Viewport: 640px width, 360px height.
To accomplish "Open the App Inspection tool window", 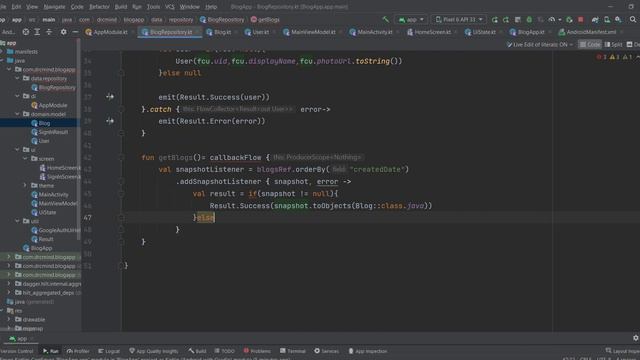I will (368, 351).
